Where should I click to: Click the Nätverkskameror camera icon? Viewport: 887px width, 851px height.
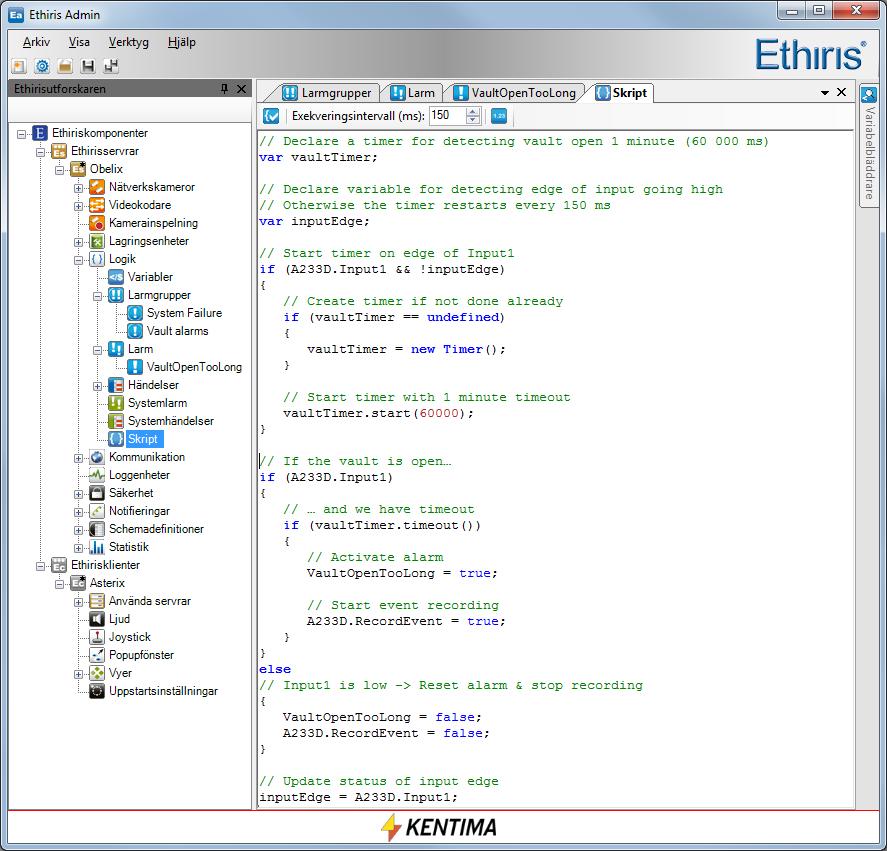pos(97,187)
